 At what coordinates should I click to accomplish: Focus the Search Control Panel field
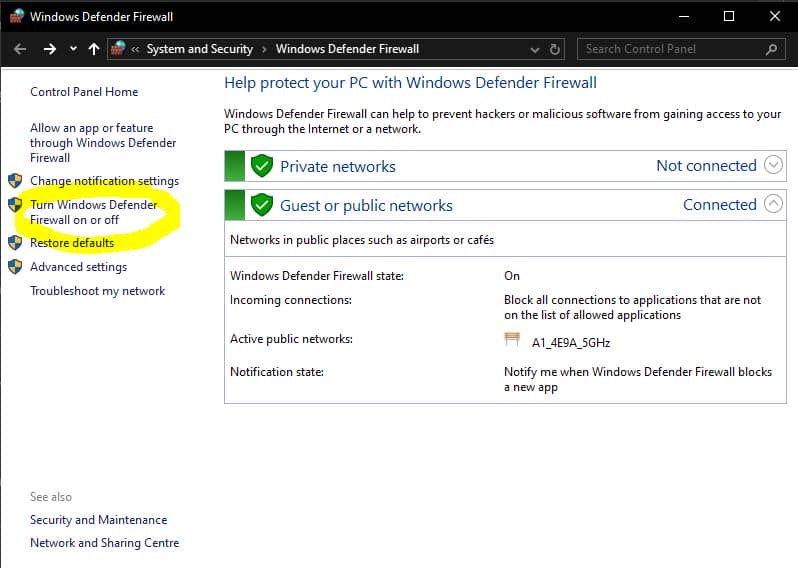[681, 49]
